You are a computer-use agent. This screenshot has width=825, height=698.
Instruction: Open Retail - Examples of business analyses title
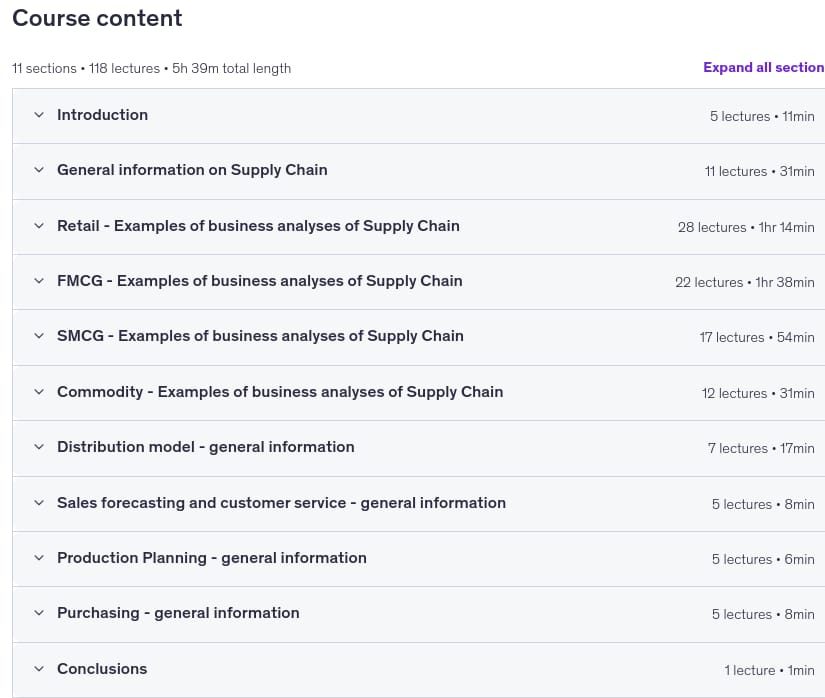point(258,226)
